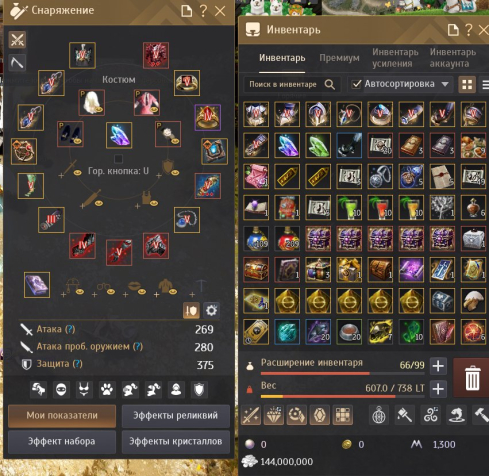Click the purple book item in equipment

click(x=37, y=285)
